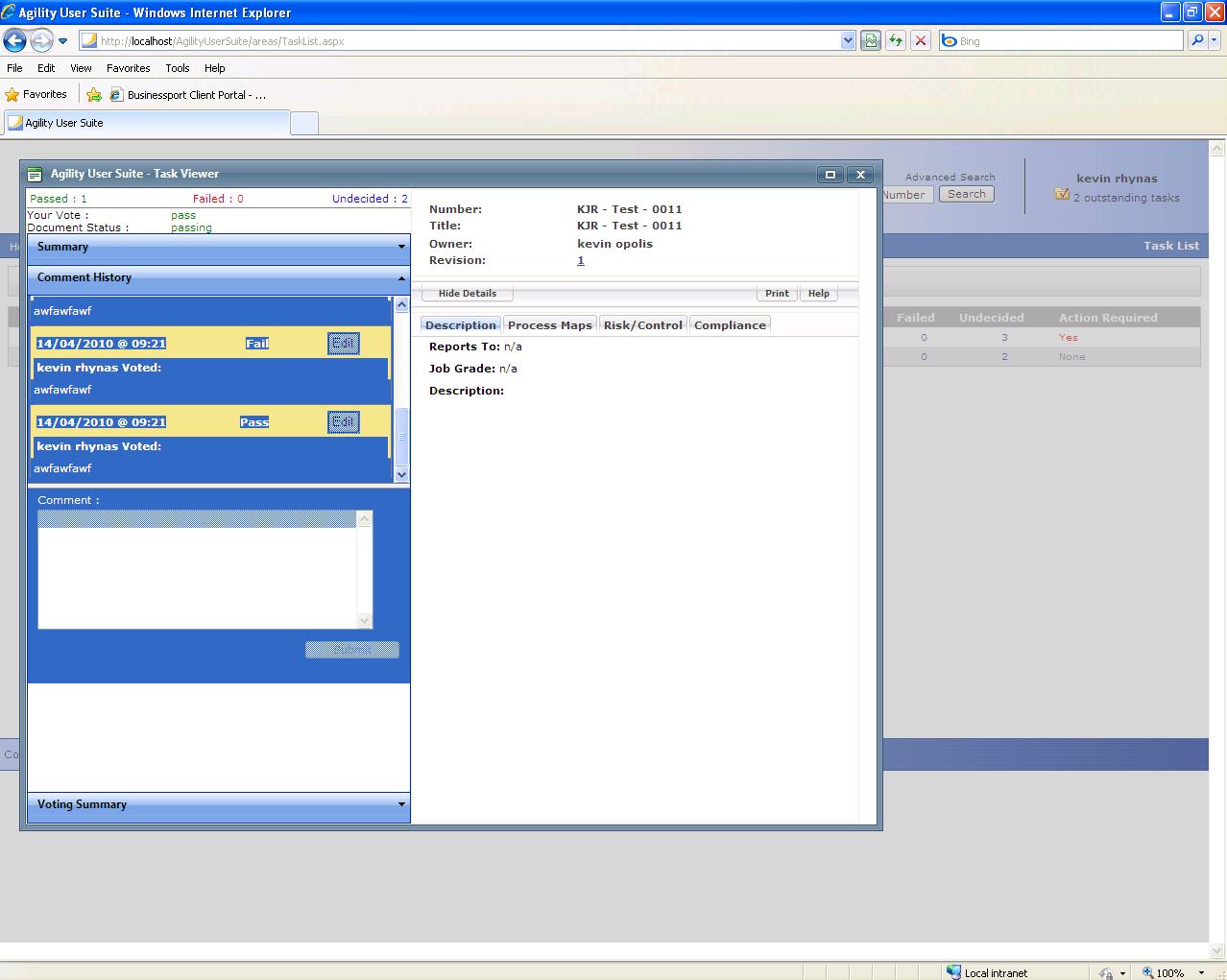Switch to the Description tab
This screenshot has height=980, width=1227.
click(x=461, y=325)
